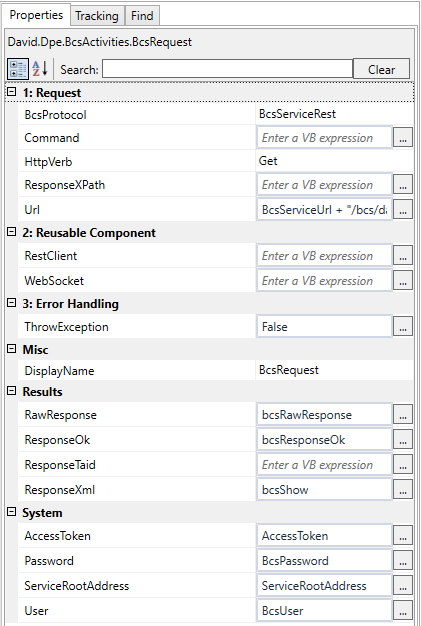Open expression editor for Command property
421x626 pixels.
point(403,138)
